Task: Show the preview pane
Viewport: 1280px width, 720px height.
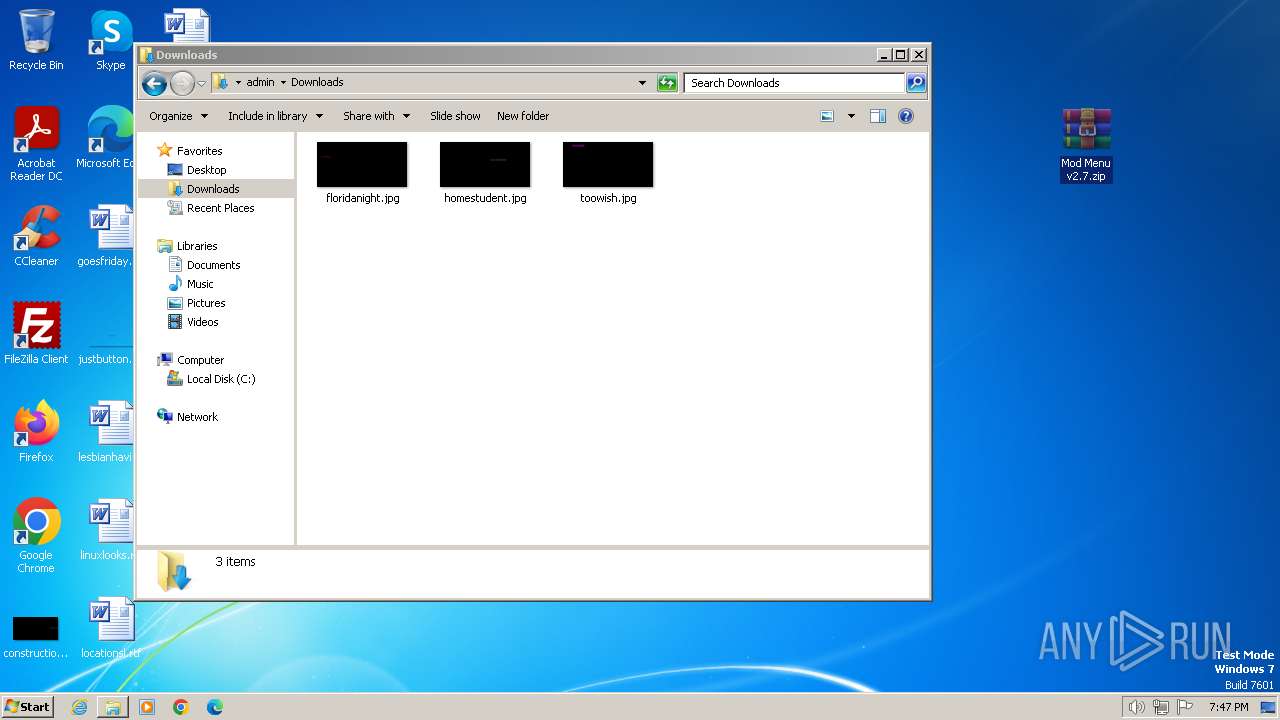Action: tap(878, 116)
